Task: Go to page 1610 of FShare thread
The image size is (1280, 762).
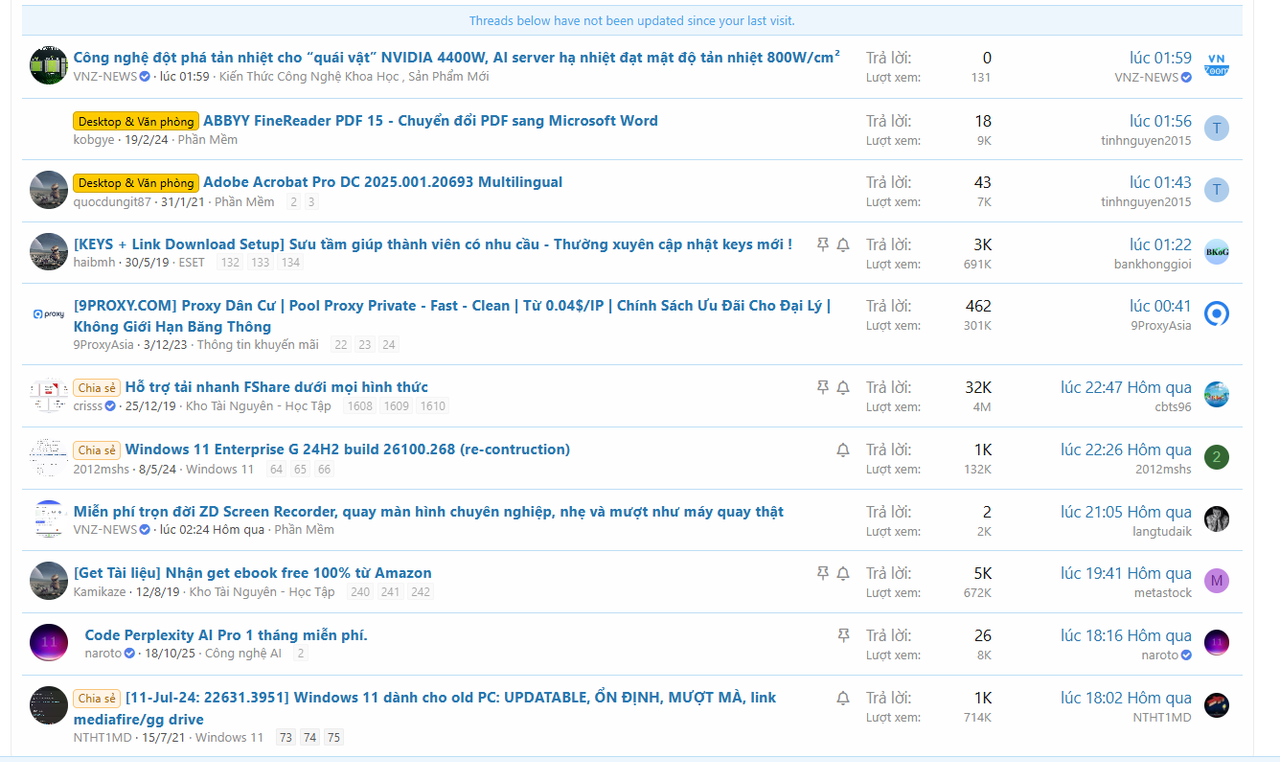Action: tap(433, 407)
